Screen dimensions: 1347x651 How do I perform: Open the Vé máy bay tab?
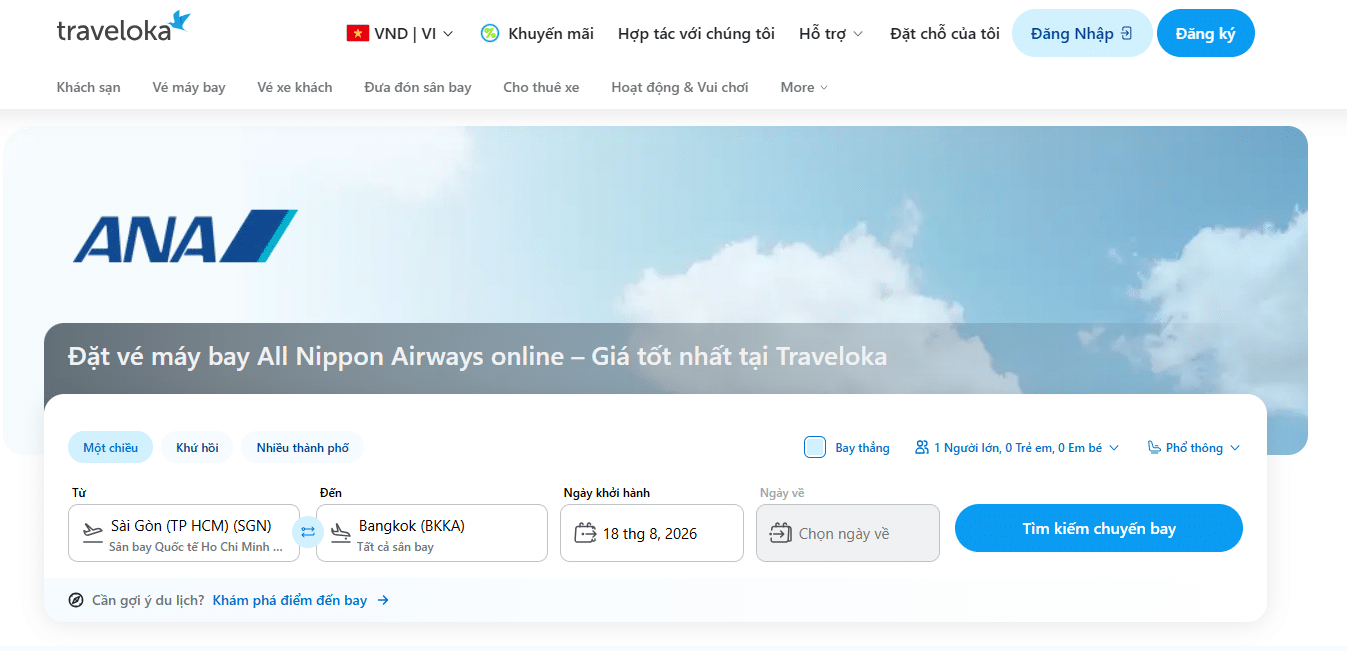tap(189, 87)
